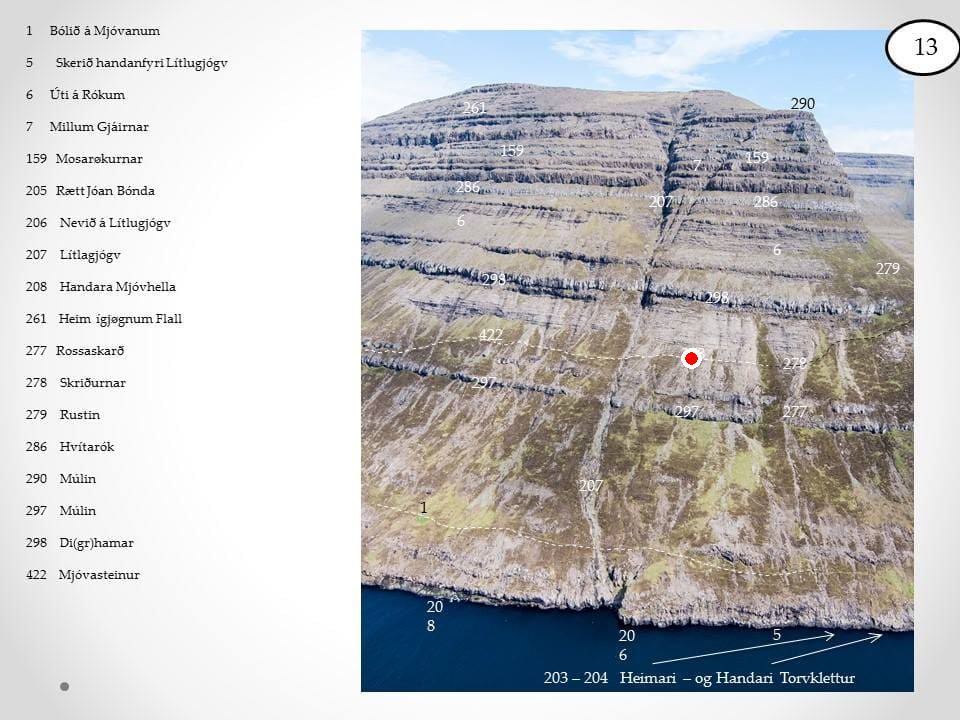Click the red dot marker on the mountain

click(690, 359)
